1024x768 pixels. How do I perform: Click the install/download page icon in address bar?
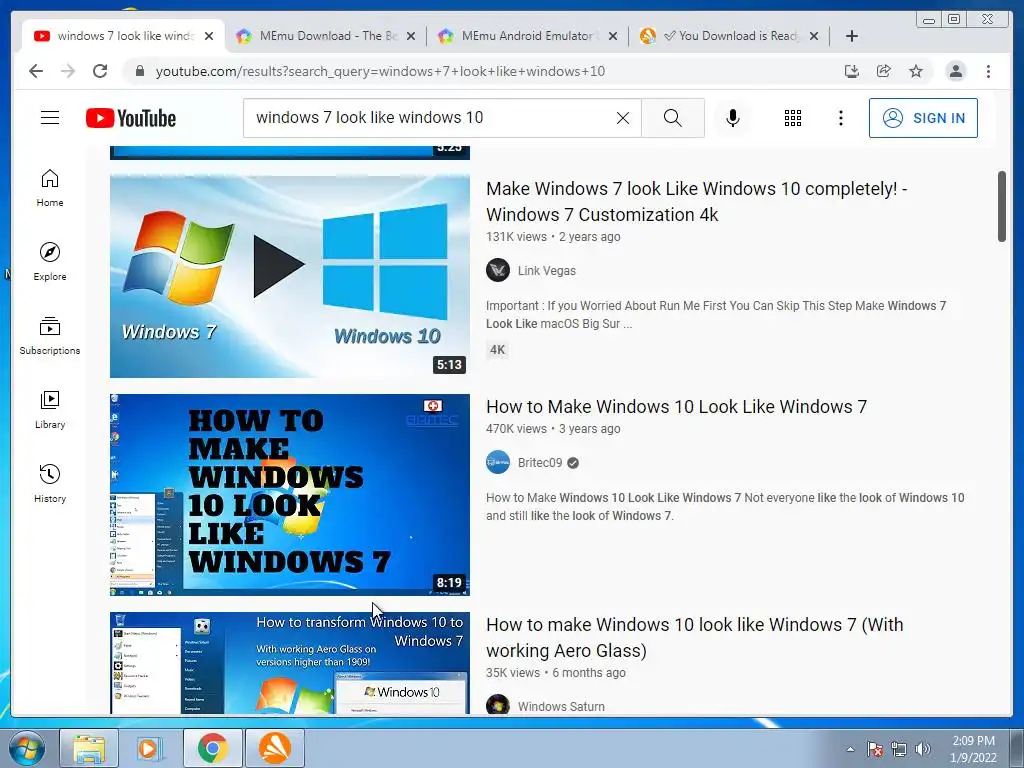(852, 71)
